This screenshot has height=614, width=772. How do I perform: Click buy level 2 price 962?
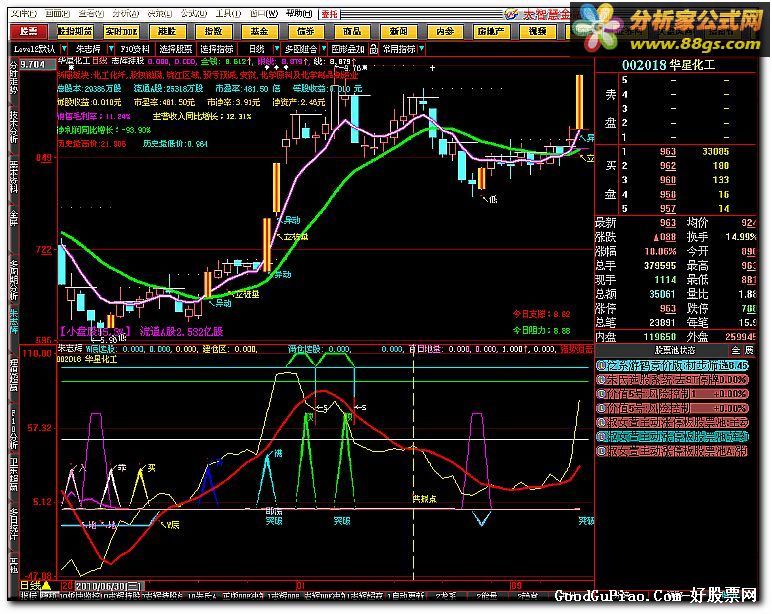[668, 166]
